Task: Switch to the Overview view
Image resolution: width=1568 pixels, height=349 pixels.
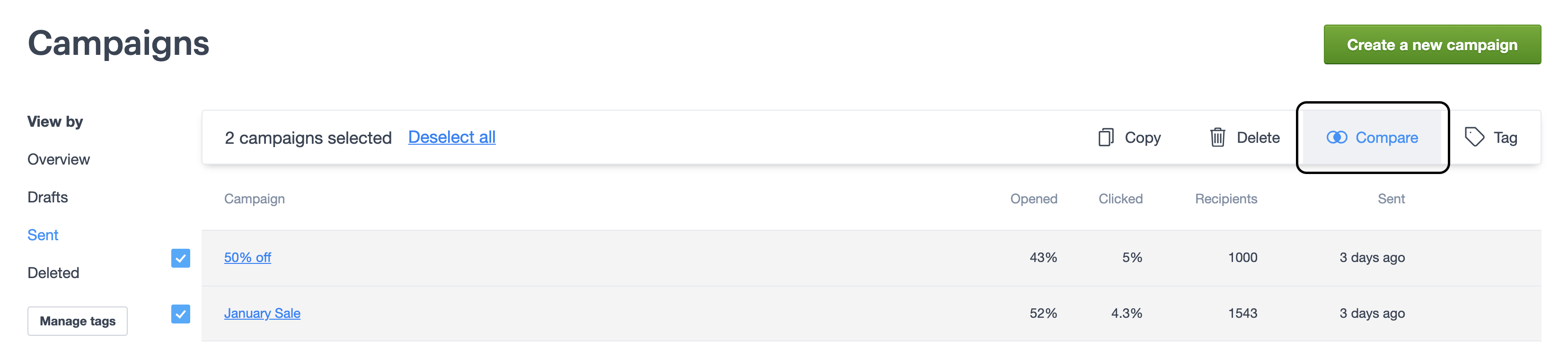Action: (x=59, y=159)
